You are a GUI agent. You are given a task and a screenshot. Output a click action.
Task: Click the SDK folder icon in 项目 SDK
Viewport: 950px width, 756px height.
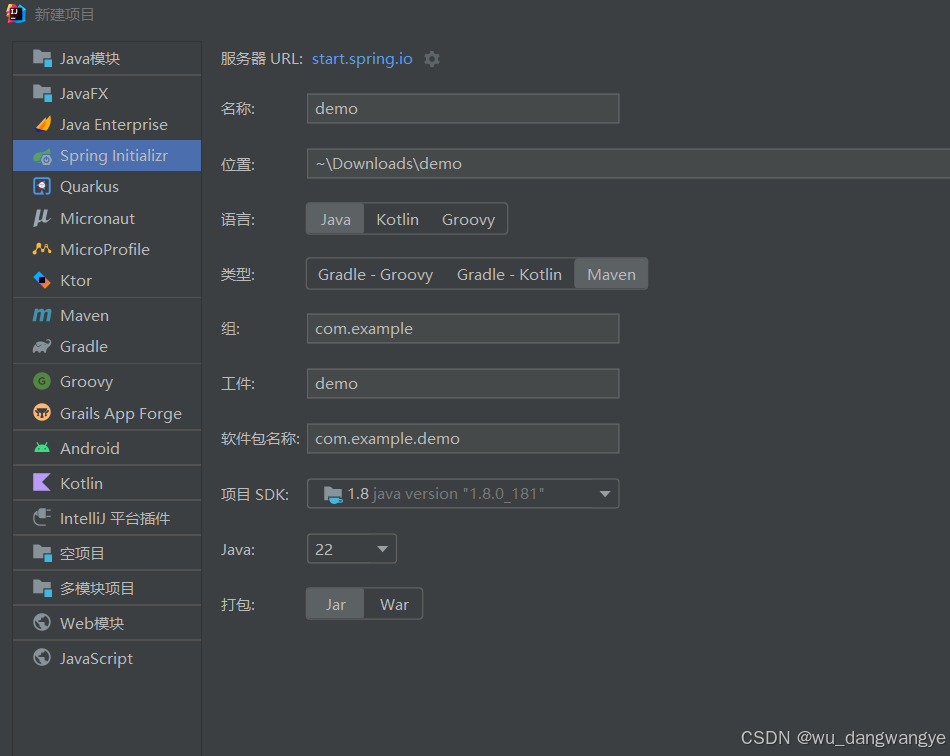coord(333,494)
